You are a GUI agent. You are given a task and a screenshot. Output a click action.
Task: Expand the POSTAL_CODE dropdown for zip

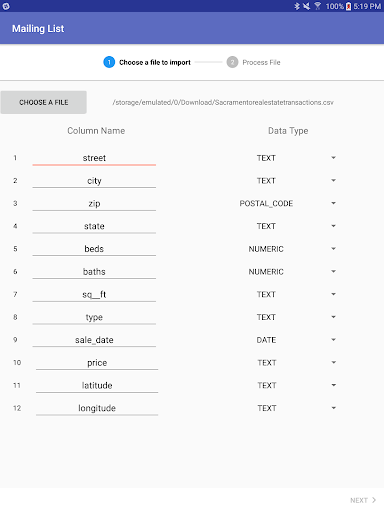coord(288,203)
